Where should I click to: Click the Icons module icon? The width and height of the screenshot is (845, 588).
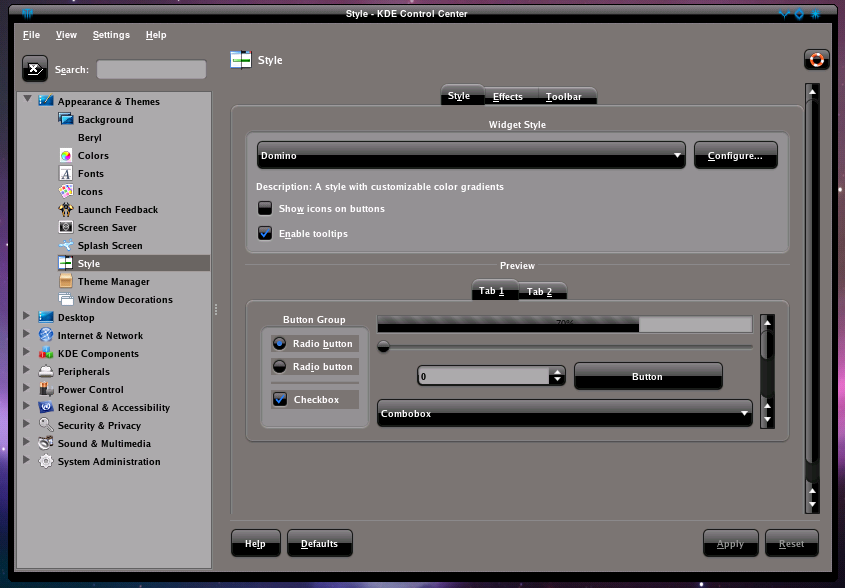coord(66,191)
